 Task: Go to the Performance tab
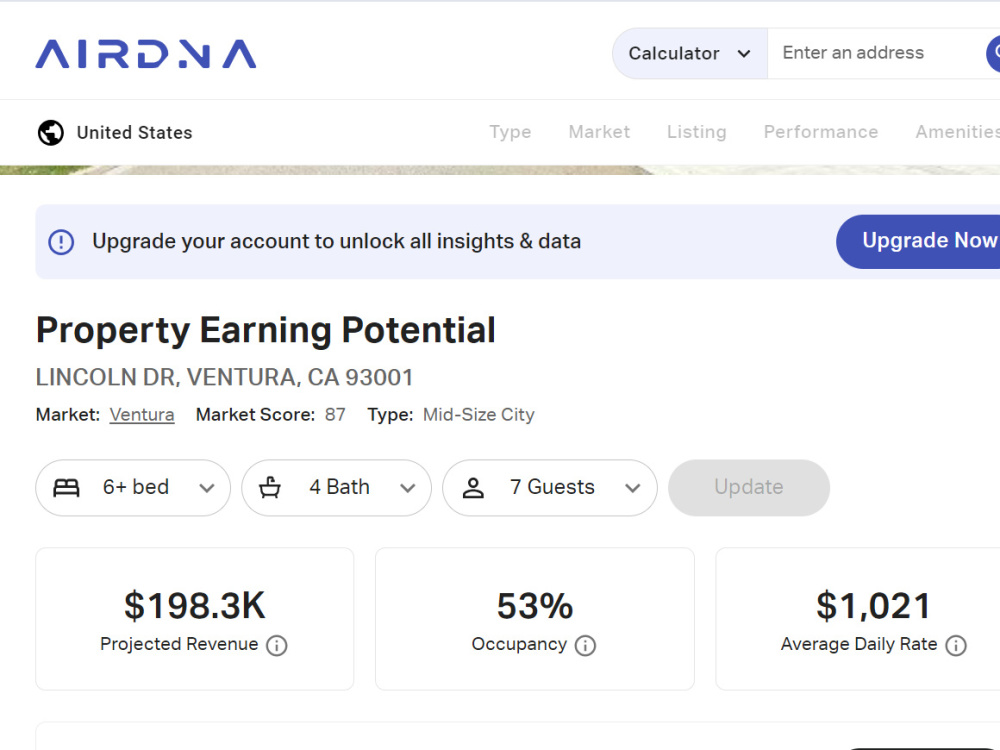821,132
